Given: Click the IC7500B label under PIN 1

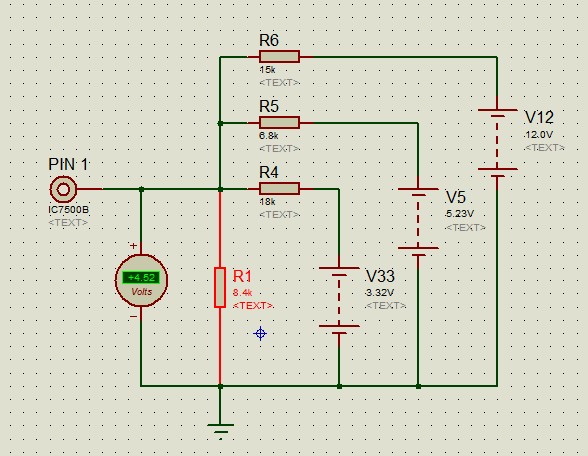Looking at the screenshot, I should [69, 210].
